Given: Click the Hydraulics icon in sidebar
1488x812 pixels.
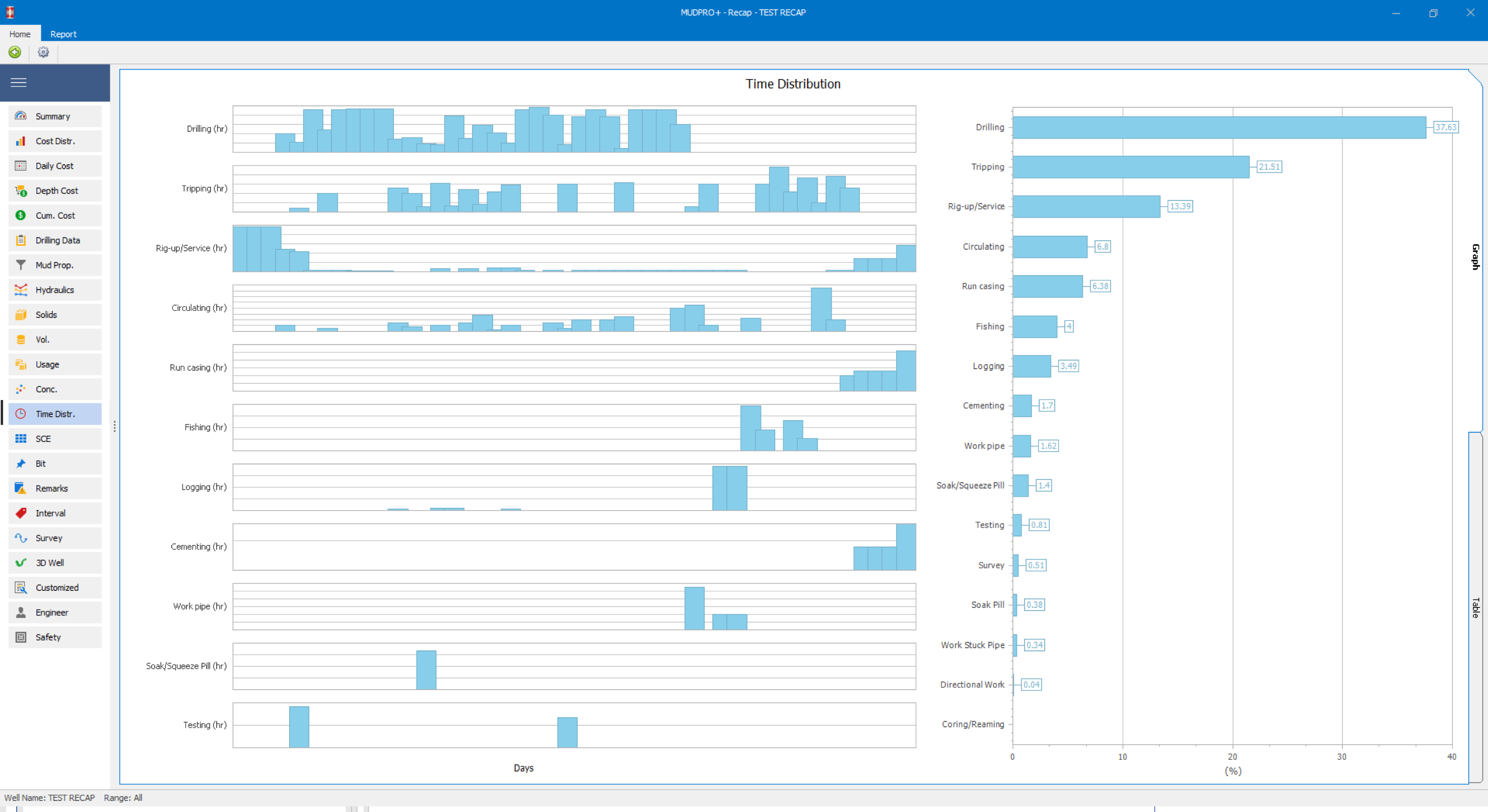Looking at the screenshot, I should coord(21,290).
